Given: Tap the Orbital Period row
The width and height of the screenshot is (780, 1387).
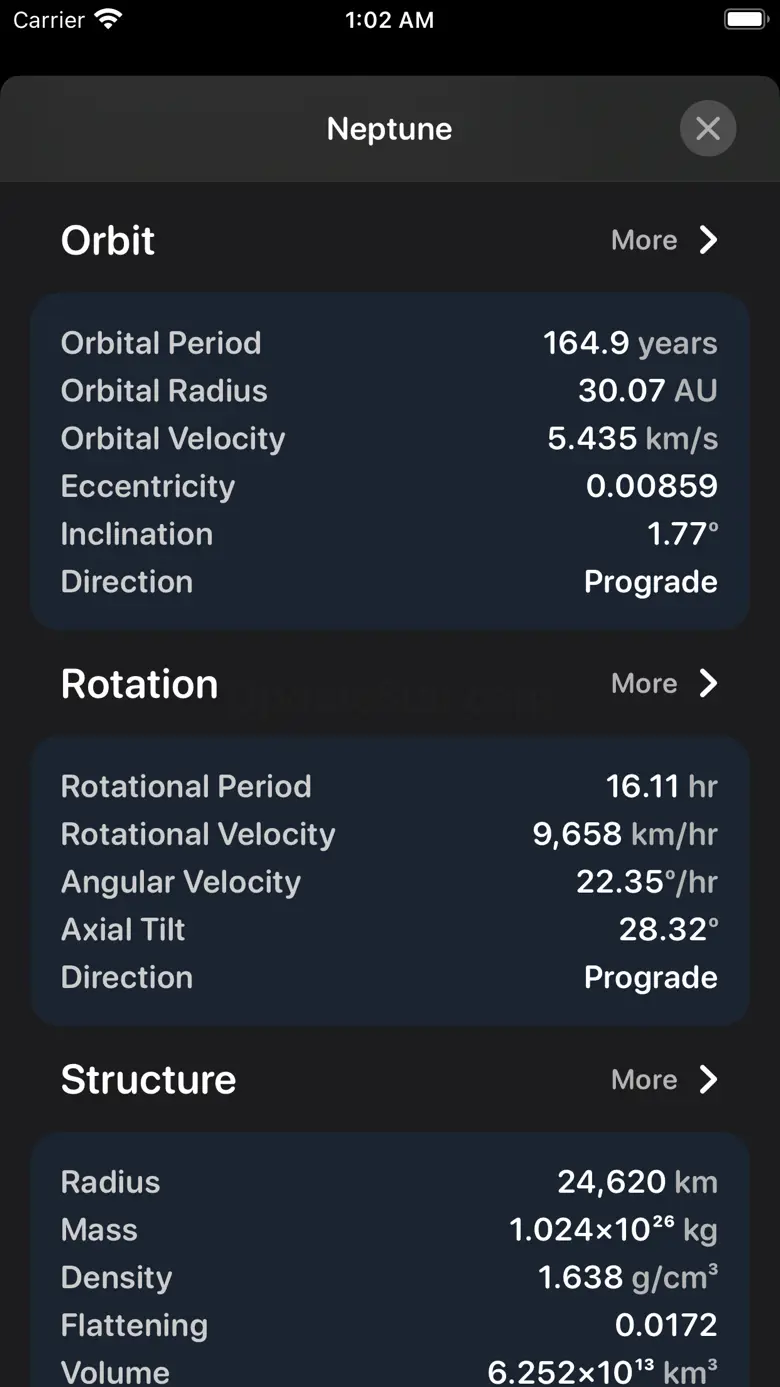Looking at the screenshot, I should coord(389,343).
